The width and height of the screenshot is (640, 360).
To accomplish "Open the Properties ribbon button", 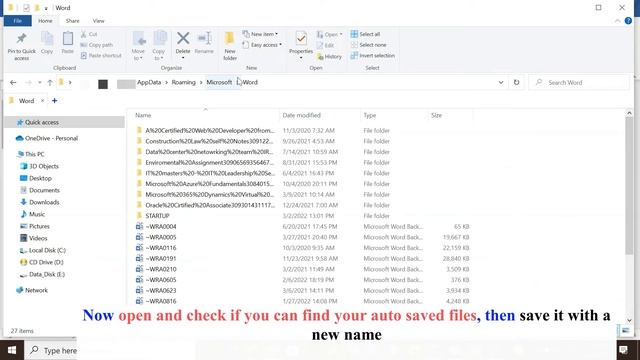I will (301, 45).
